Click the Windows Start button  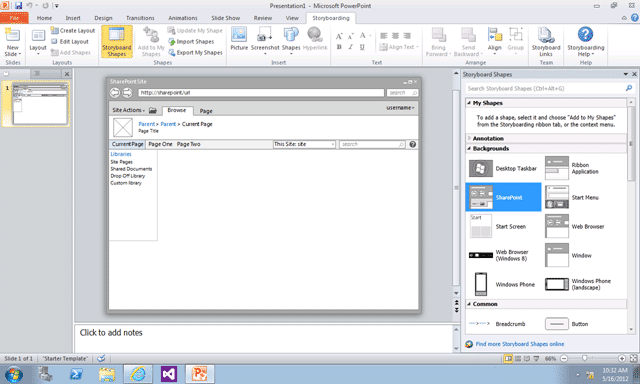pos(13,374)
